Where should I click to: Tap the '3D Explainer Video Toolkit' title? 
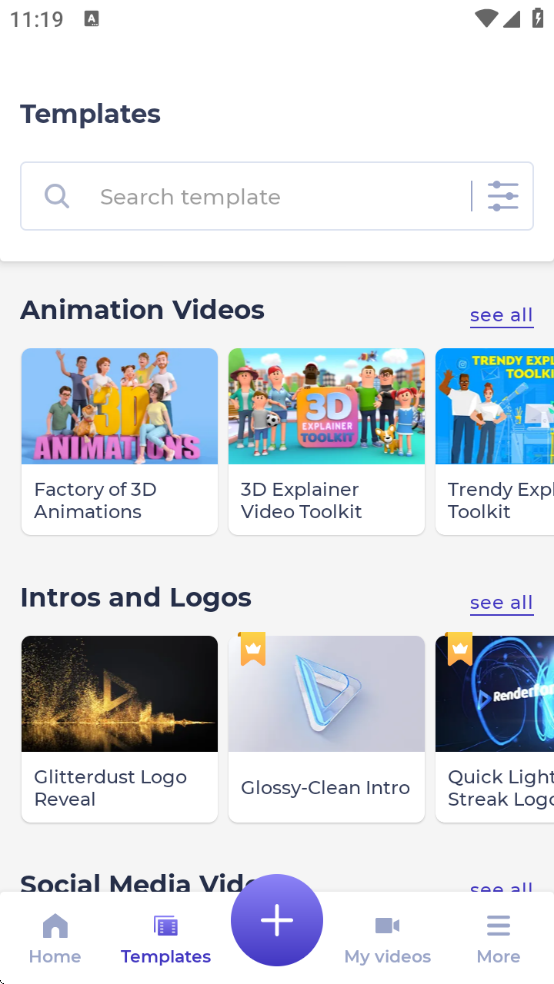tap(301, 500)
